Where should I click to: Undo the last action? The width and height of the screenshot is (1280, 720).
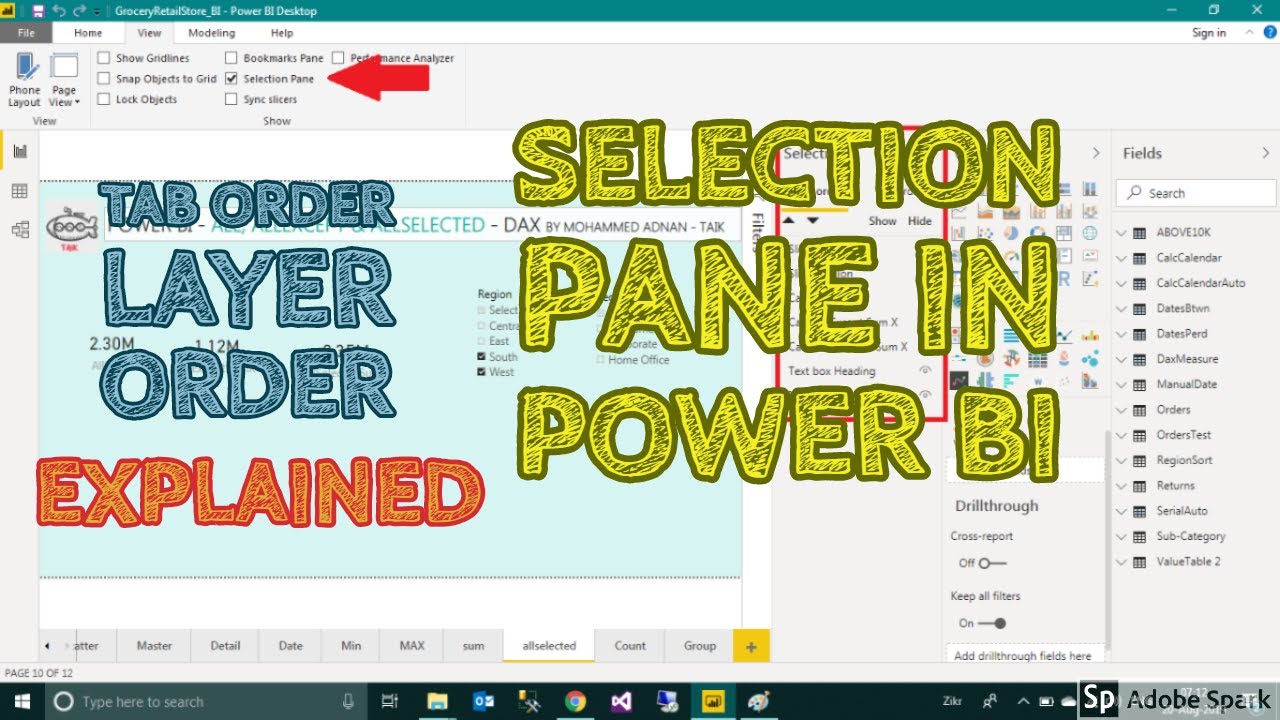59,11
